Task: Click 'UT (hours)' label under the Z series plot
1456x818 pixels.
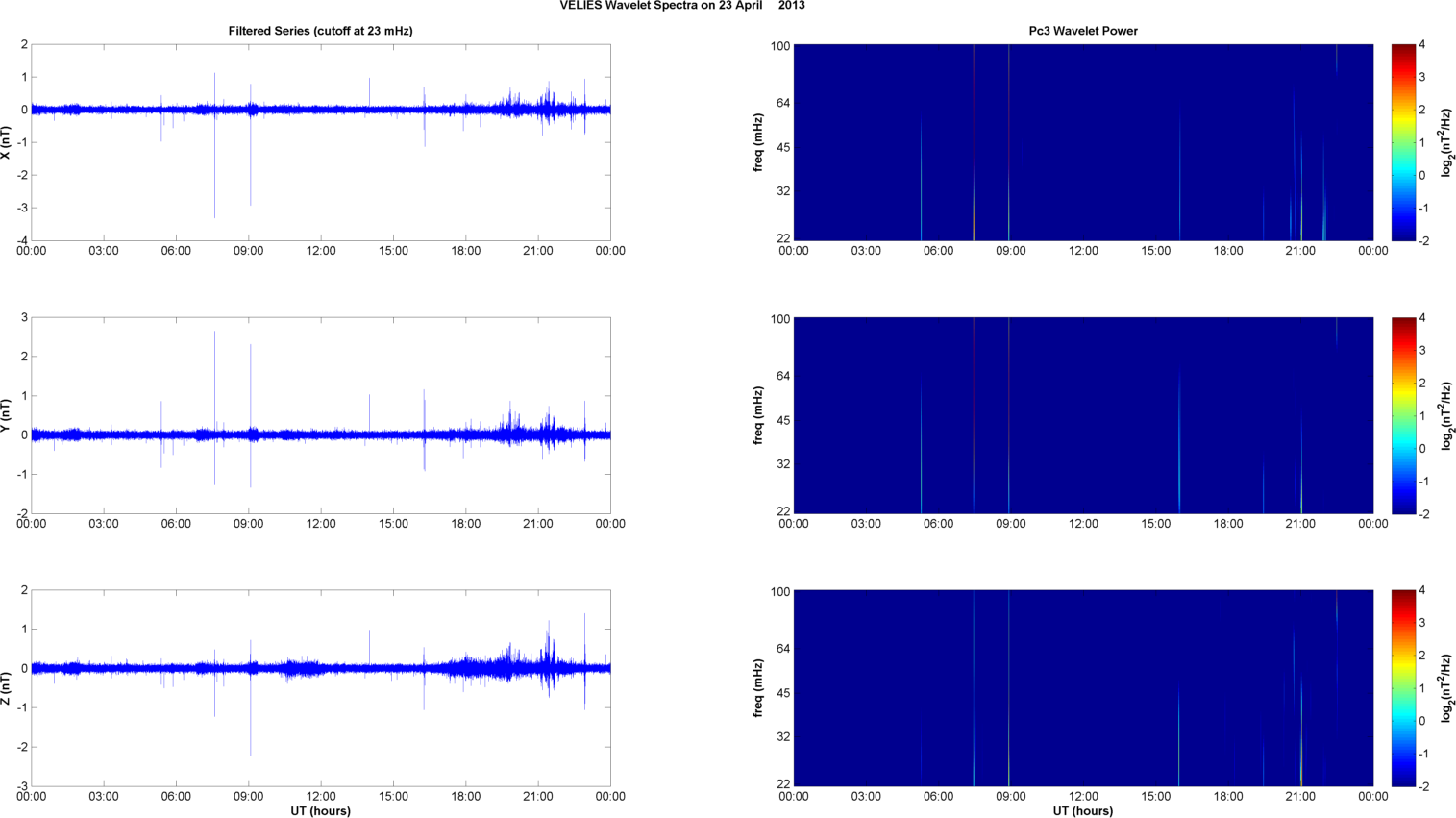Action: (x=320, y=811)
